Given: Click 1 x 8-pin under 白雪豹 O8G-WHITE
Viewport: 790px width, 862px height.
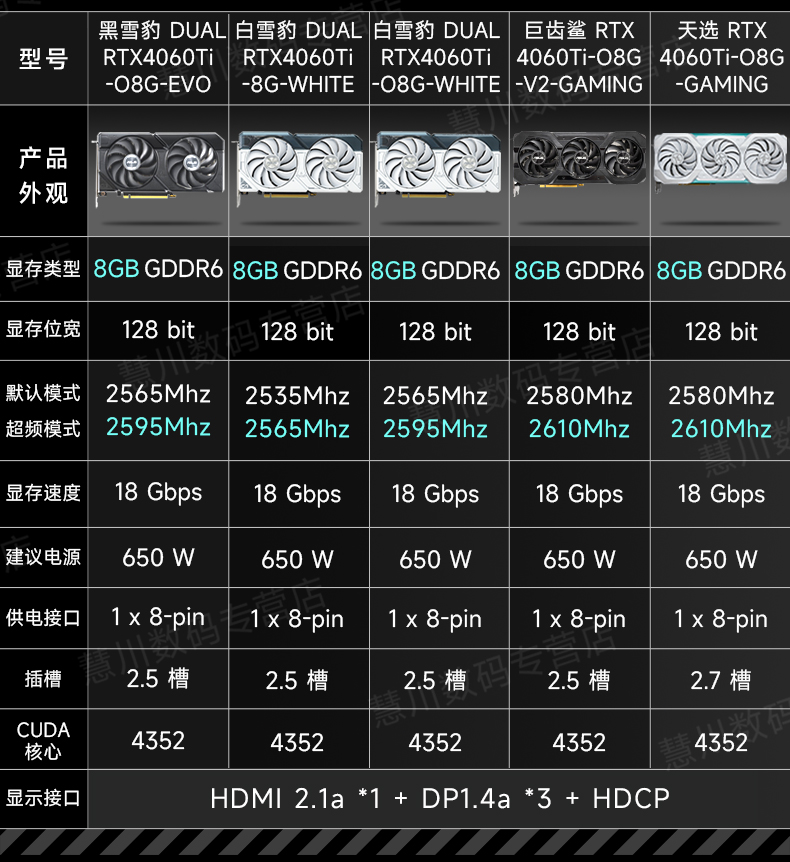Looking at the screenshot, I should [435, 619].
